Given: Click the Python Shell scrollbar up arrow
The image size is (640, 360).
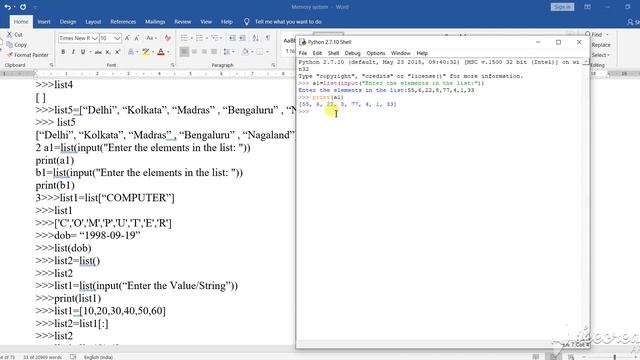Looking at the screenshot, I should tap(586, 62).
